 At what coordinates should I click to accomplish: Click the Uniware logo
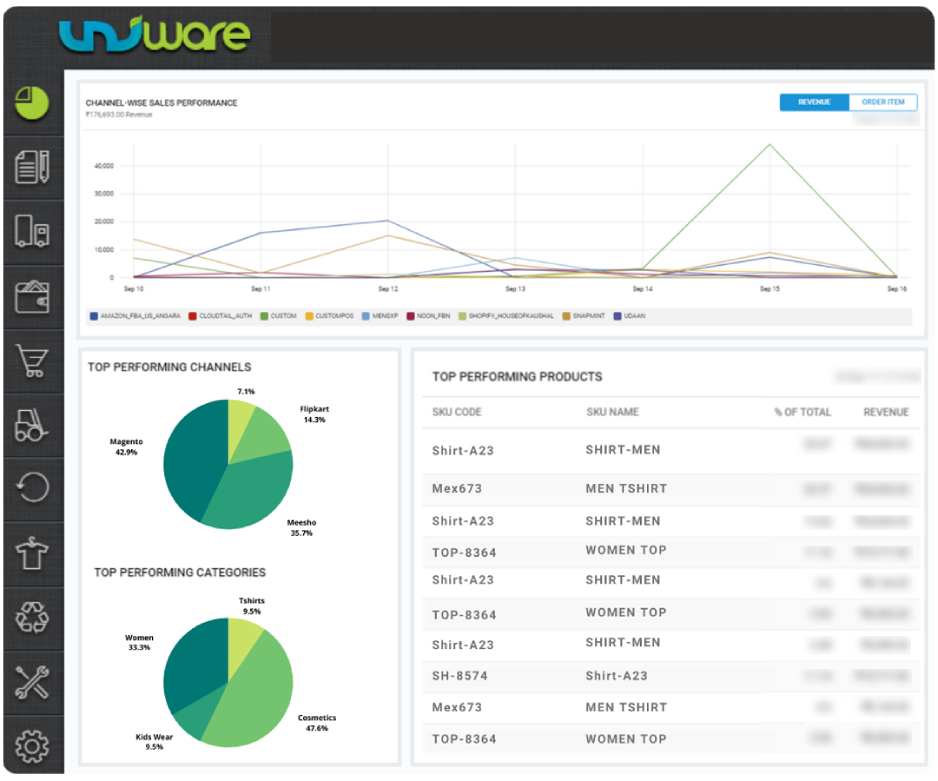tap(154, 35)
